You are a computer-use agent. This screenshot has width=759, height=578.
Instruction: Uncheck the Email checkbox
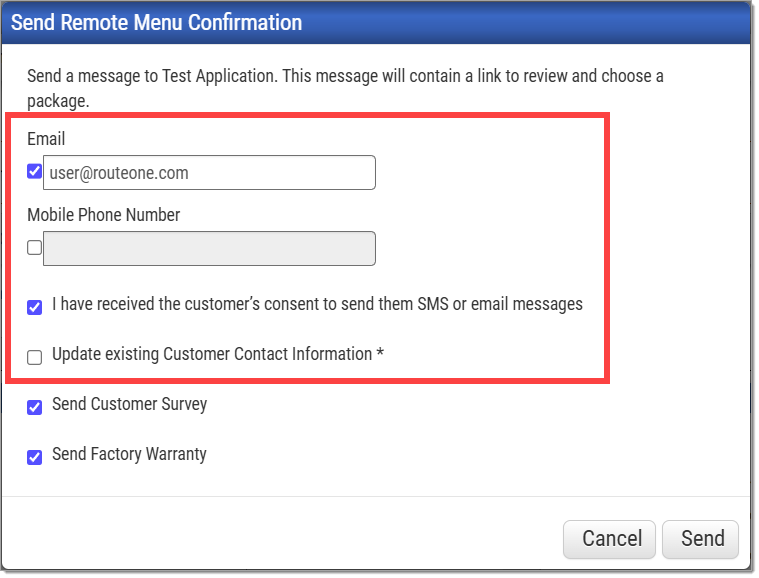tap(34, 171)
